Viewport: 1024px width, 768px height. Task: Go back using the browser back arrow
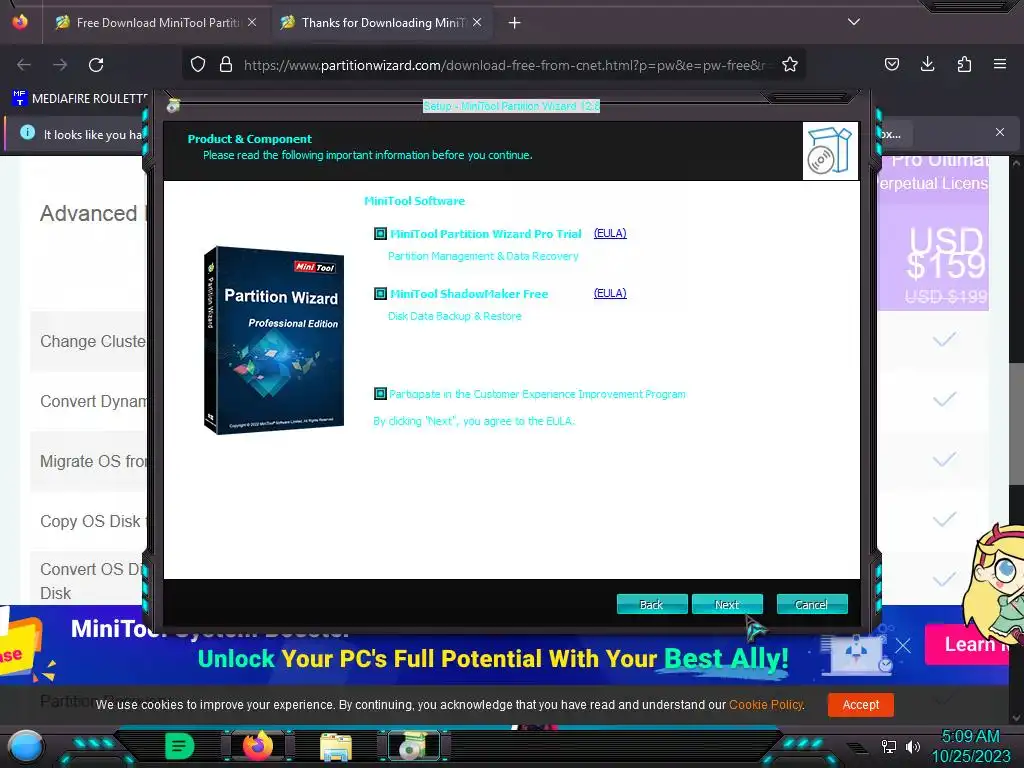pos(24,65)
